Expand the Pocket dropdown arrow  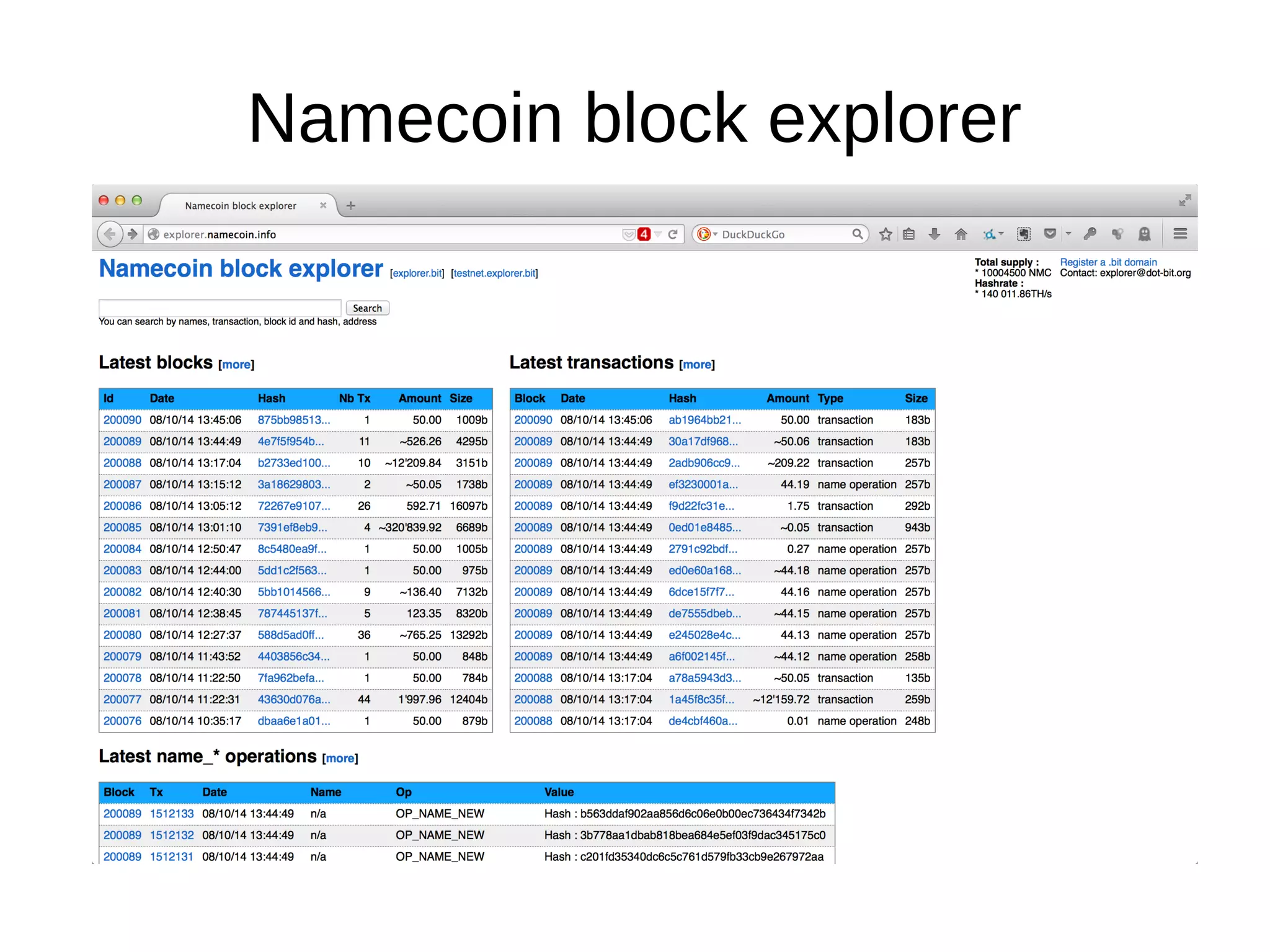(x=1068, y=234)
